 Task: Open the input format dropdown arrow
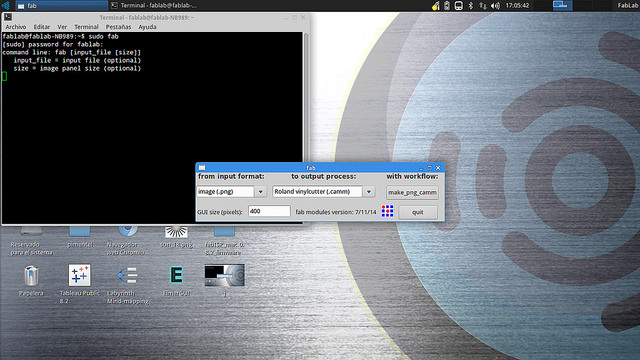tap(260, 191)
